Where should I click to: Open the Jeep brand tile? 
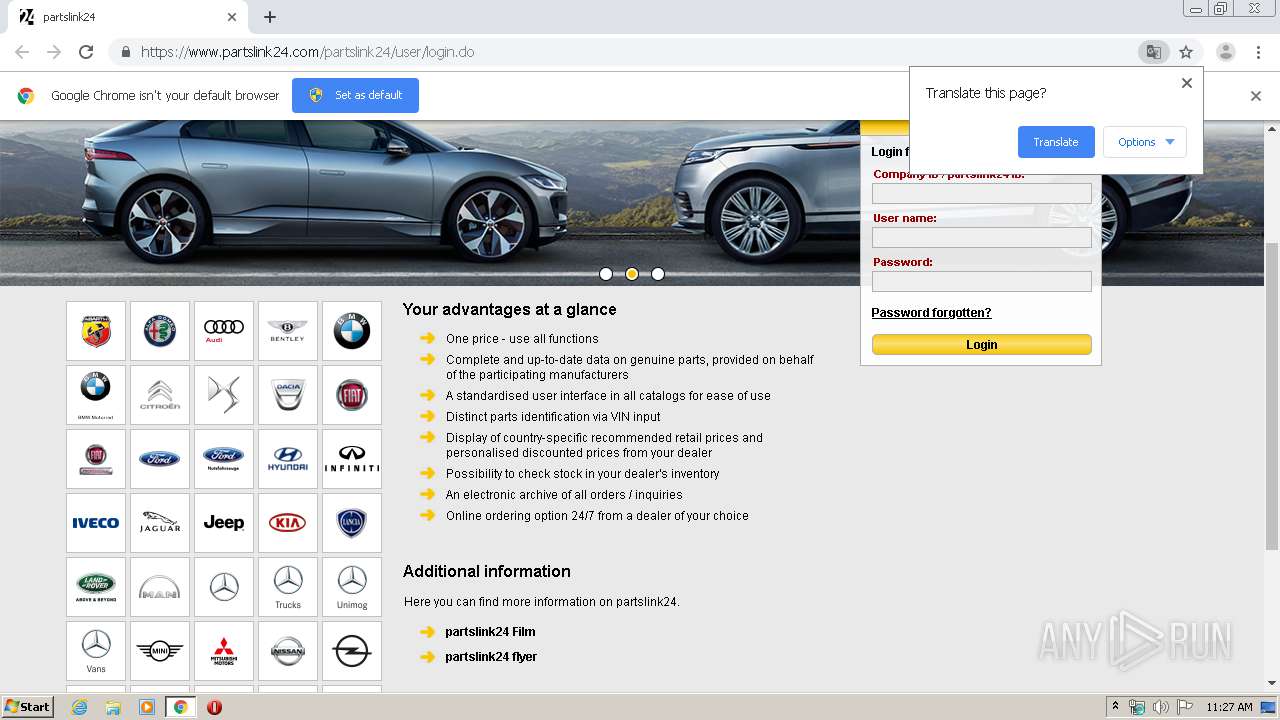tap(224, 523)
